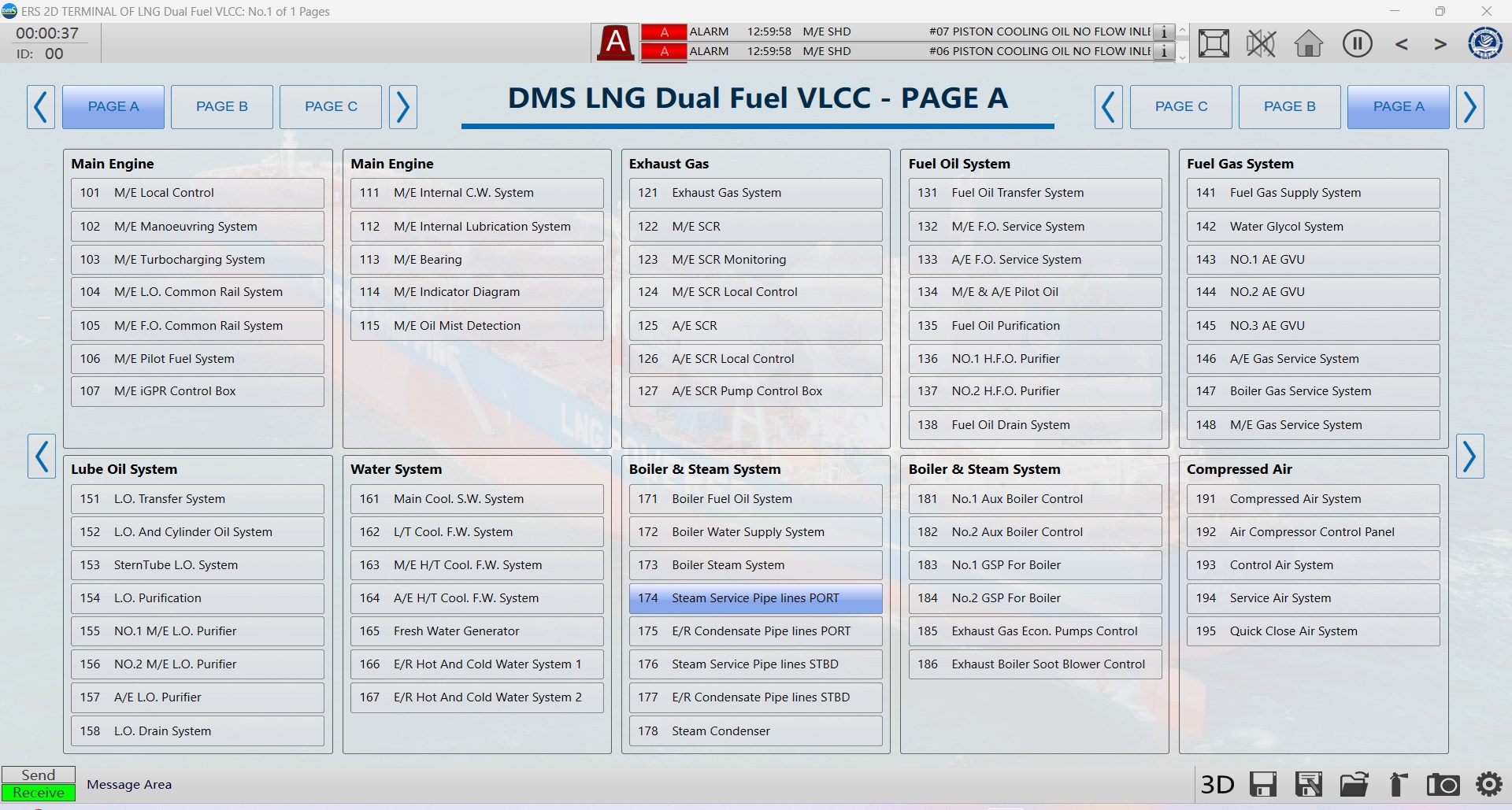Take a snapshot with the camera icon

pos(1443,785)
